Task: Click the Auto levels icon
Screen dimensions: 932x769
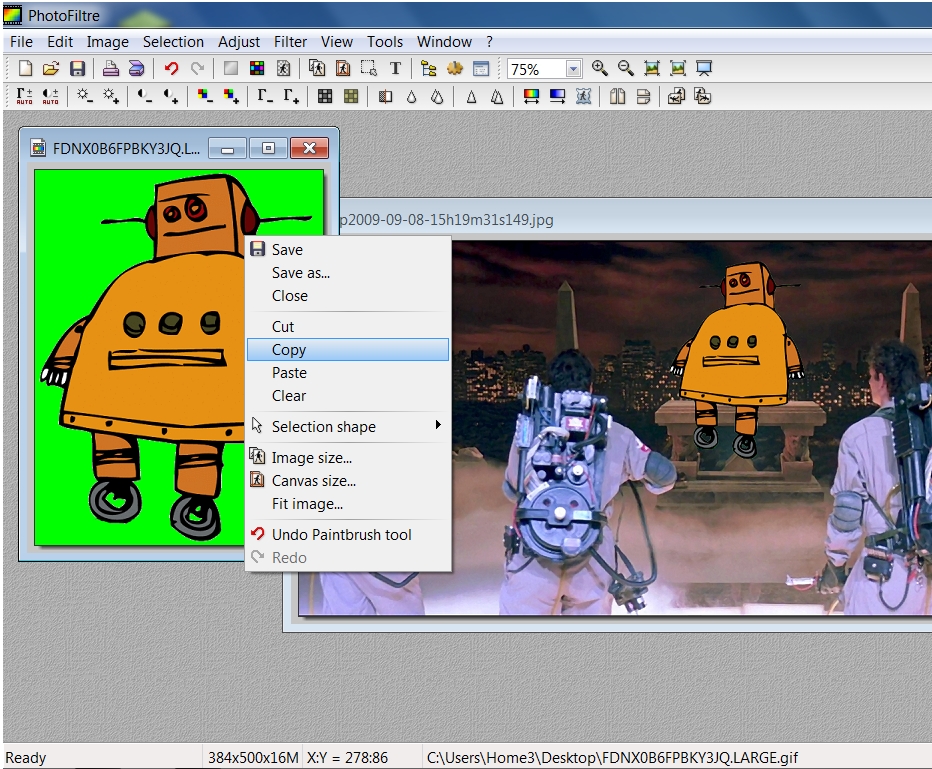Action: tap(24, 96)
